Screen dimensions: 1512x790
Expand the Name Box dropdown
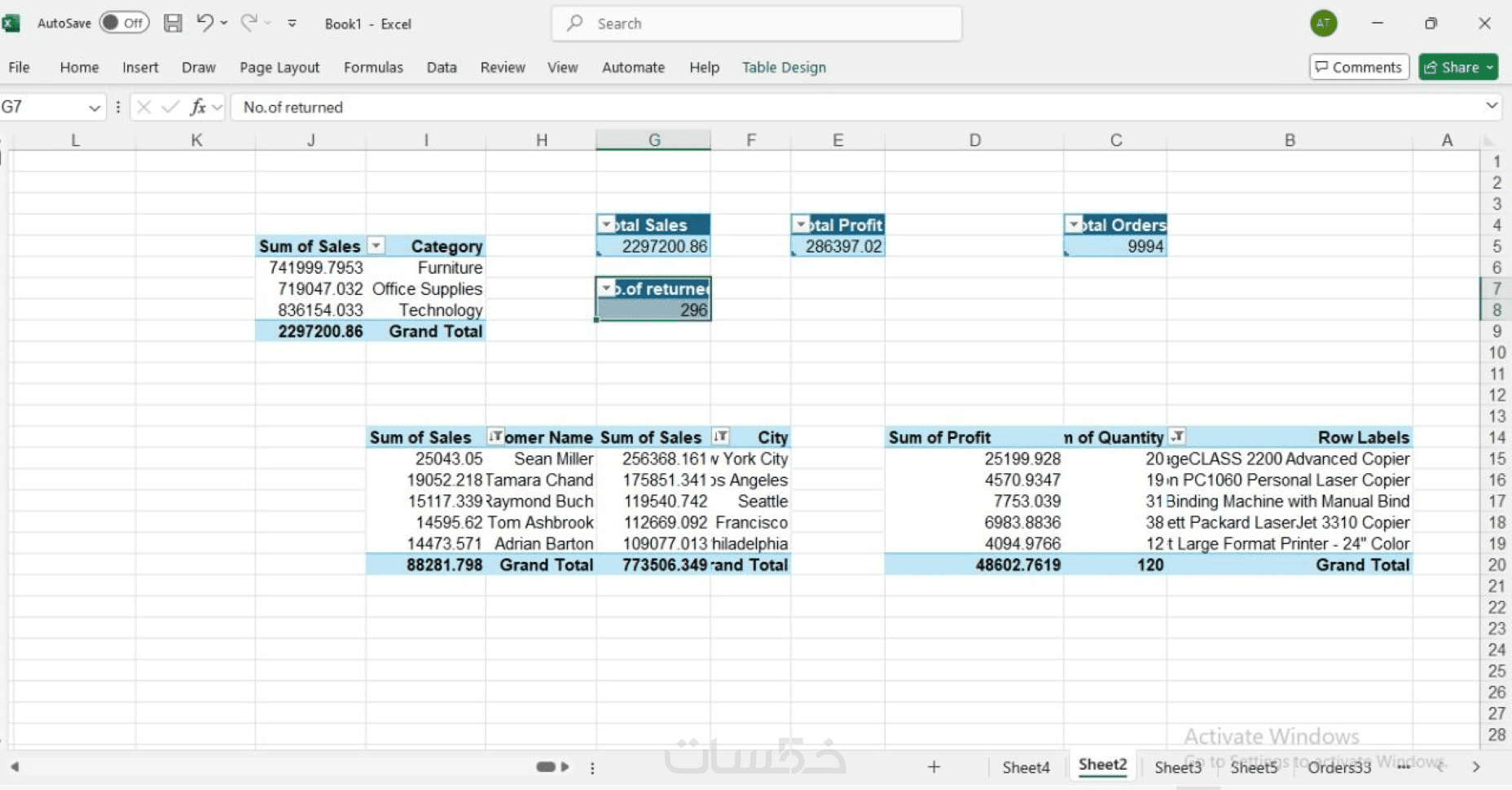pos(94,108)
